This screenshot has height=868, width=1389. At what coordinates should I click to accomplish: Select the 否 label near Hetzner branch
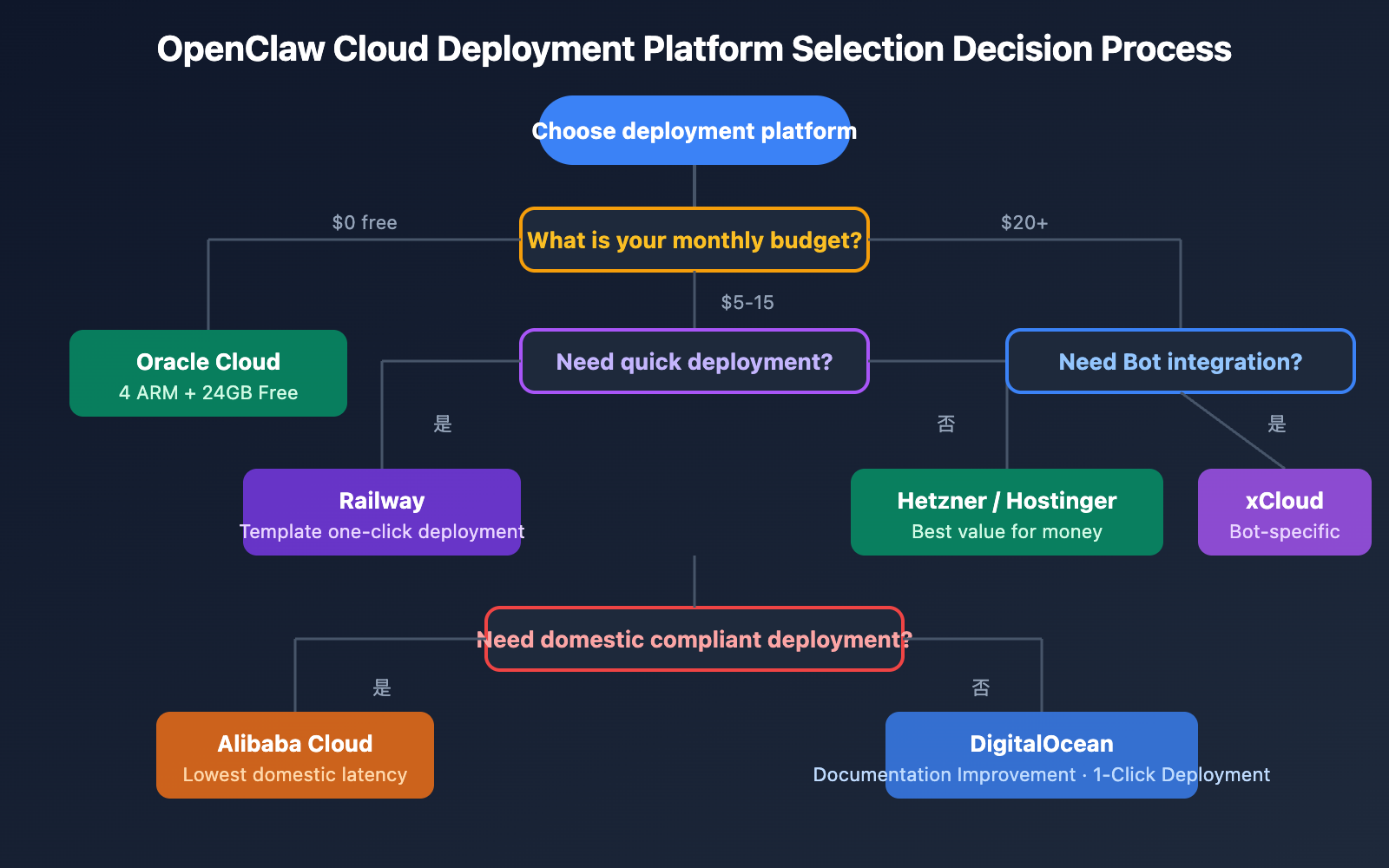pos(947,424)
